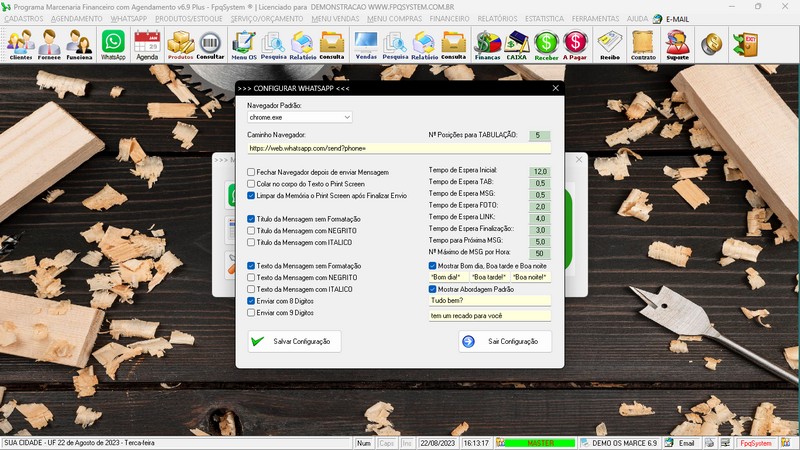Screen dimensions: 800x450
Task: Open the Menu OS icon
Action: coord(244,45)
